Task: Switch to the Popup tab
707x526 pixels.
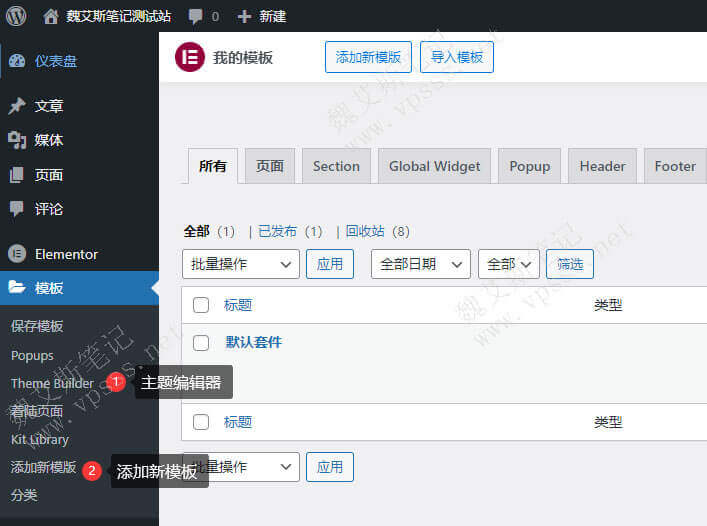Action: click(x=529, y=166)
